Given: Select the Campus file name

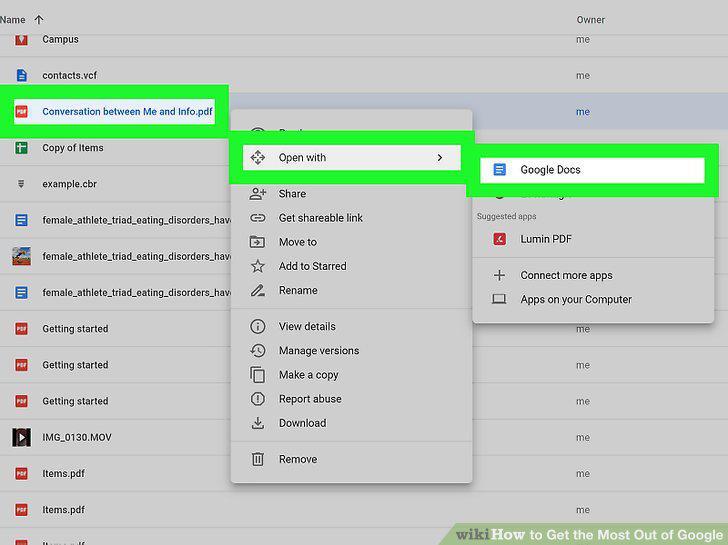Looking at the screenshot, I should pos(60,39).
